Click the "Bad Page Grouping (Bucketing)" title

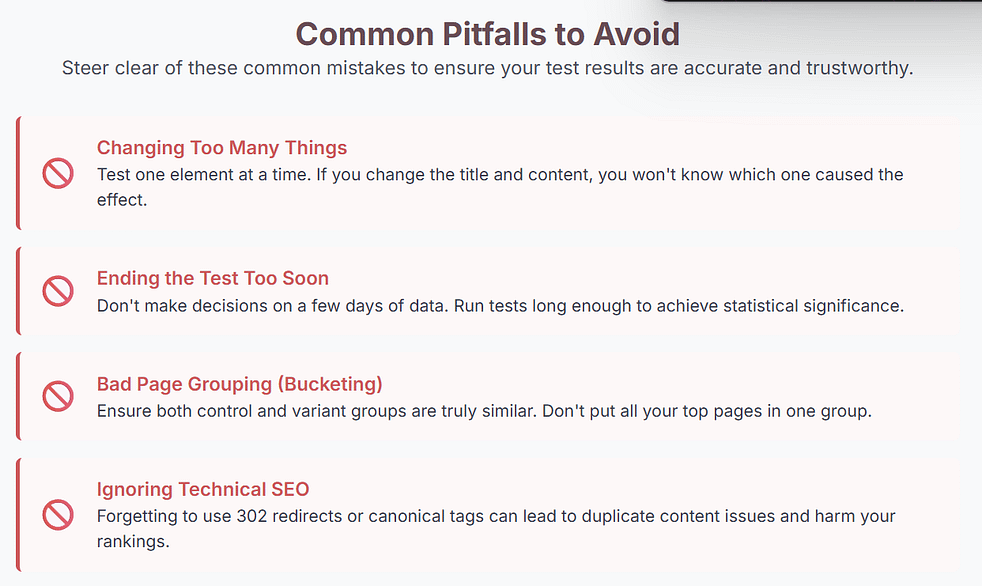click(x=240, y=384)
